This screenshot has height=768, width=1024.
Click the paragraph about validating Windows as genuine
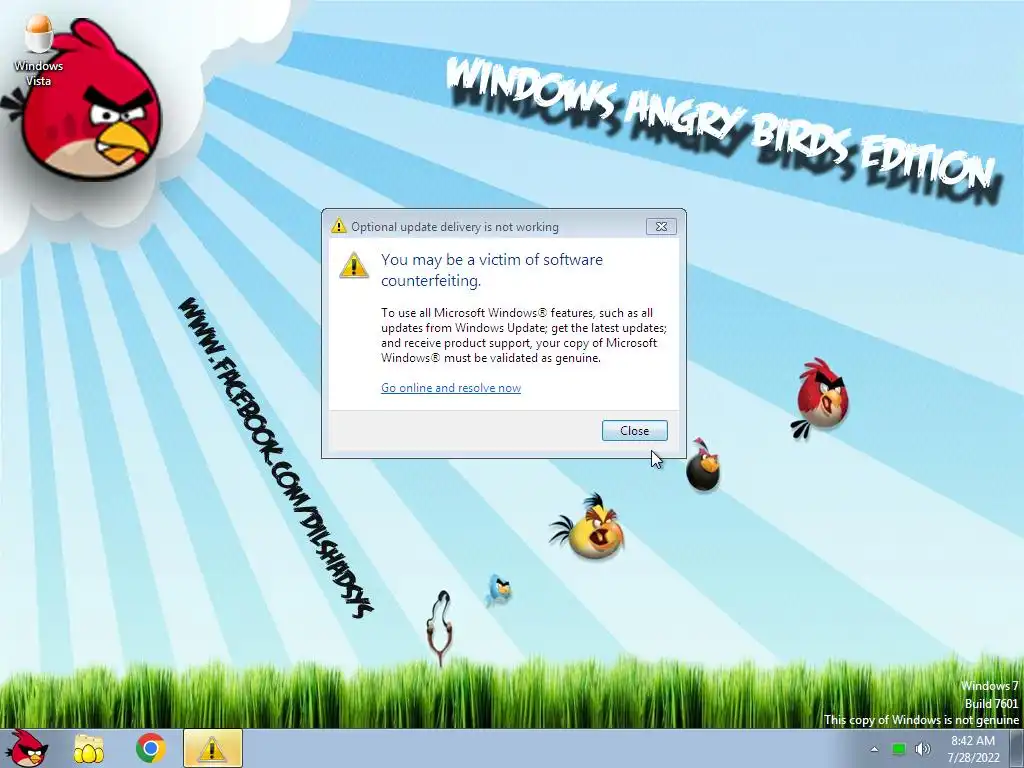coord(524,335)
